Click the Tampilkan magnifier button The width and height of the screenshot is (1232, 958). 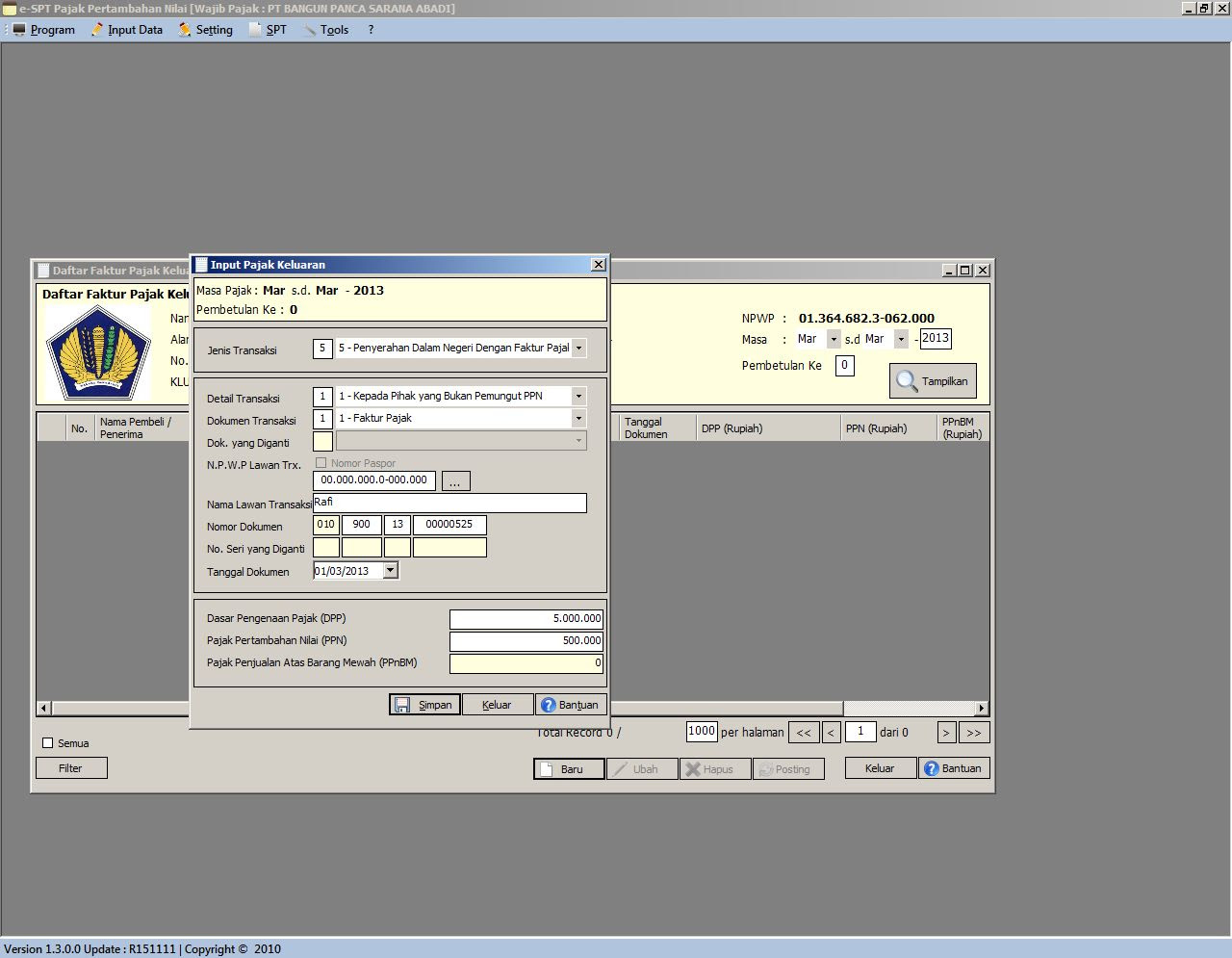coord(933,381)
